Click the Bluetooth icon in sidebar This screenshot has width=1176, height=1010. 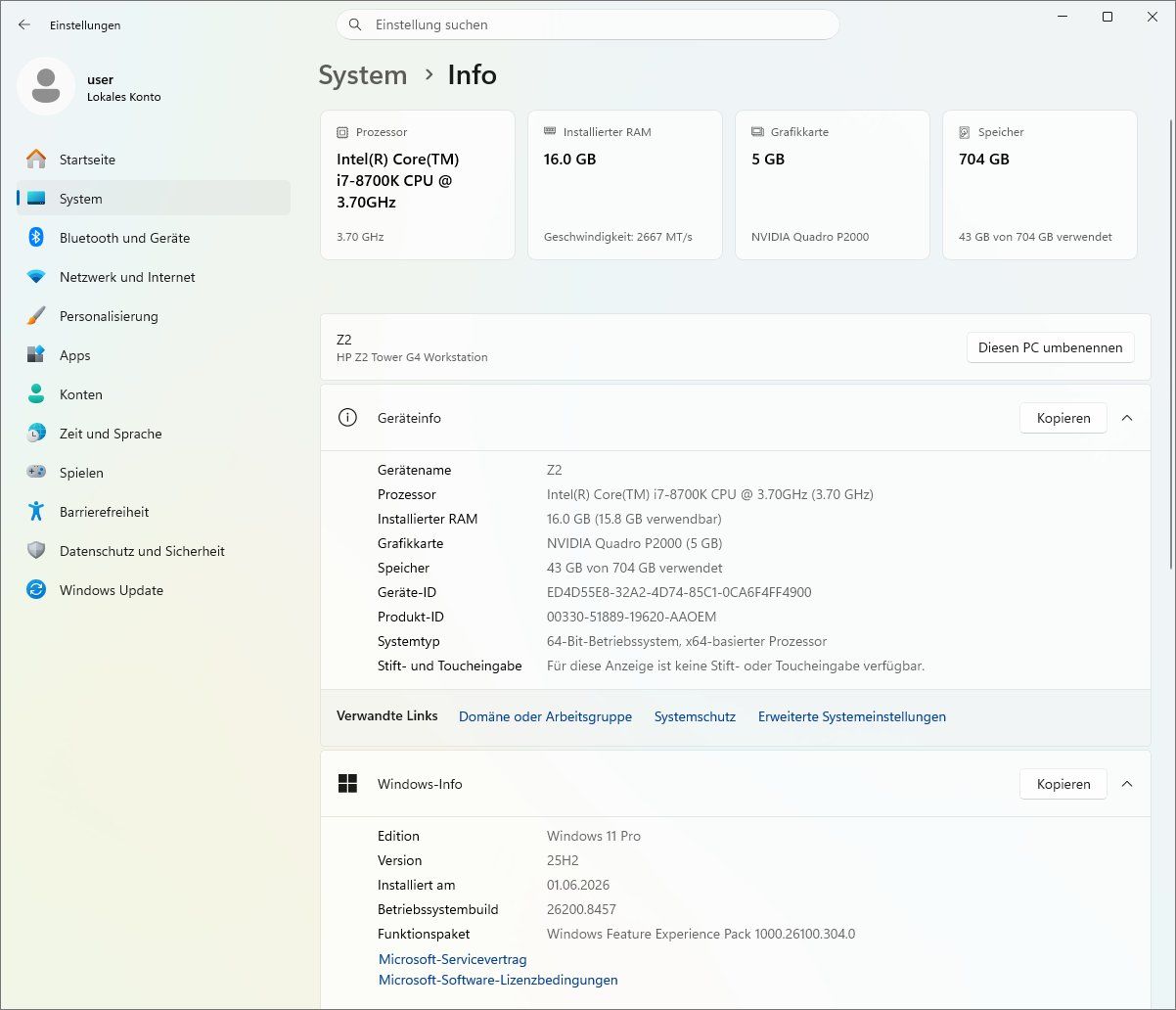(36, 238)
